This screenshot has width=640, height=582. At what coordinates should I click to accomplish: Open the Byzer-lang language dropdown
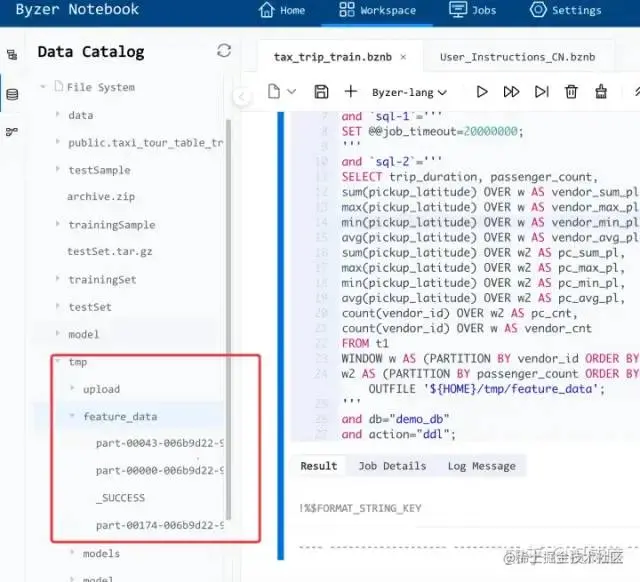click(x=409, y=93)
